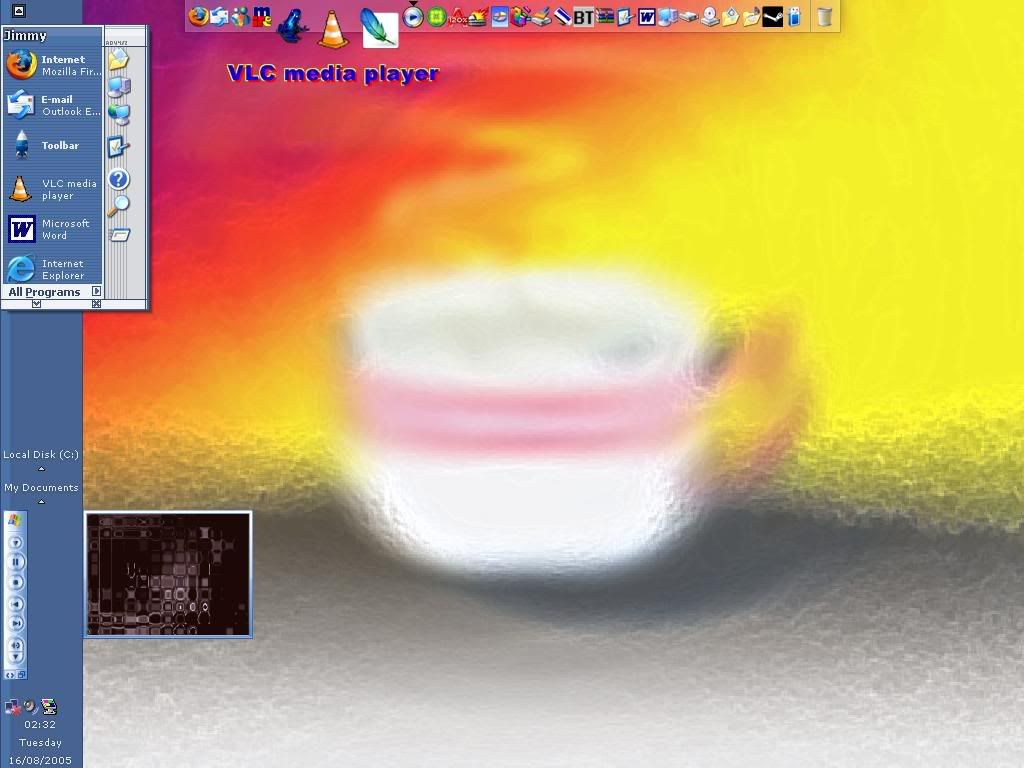Click the Microsoft Word dock icon
The width and height of the screenshot is (1024, 768).
(647, 17)
